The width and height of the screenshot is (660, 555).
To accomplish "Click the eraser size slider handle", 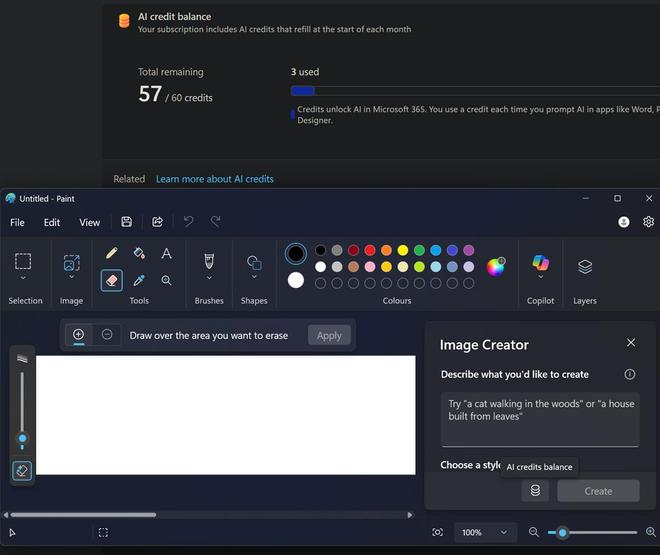I will click(22, 438).
